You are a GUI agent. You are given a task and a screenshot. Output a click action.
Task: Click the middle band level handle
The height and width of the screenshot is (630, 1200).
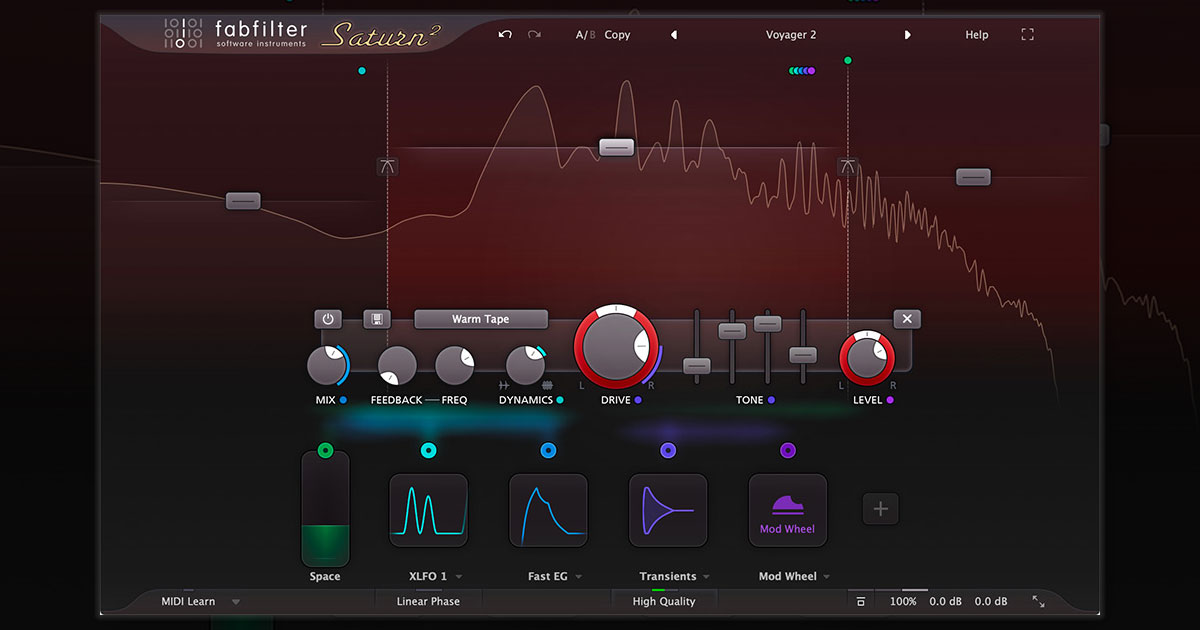pyautogui.click(x=617, y=147)
